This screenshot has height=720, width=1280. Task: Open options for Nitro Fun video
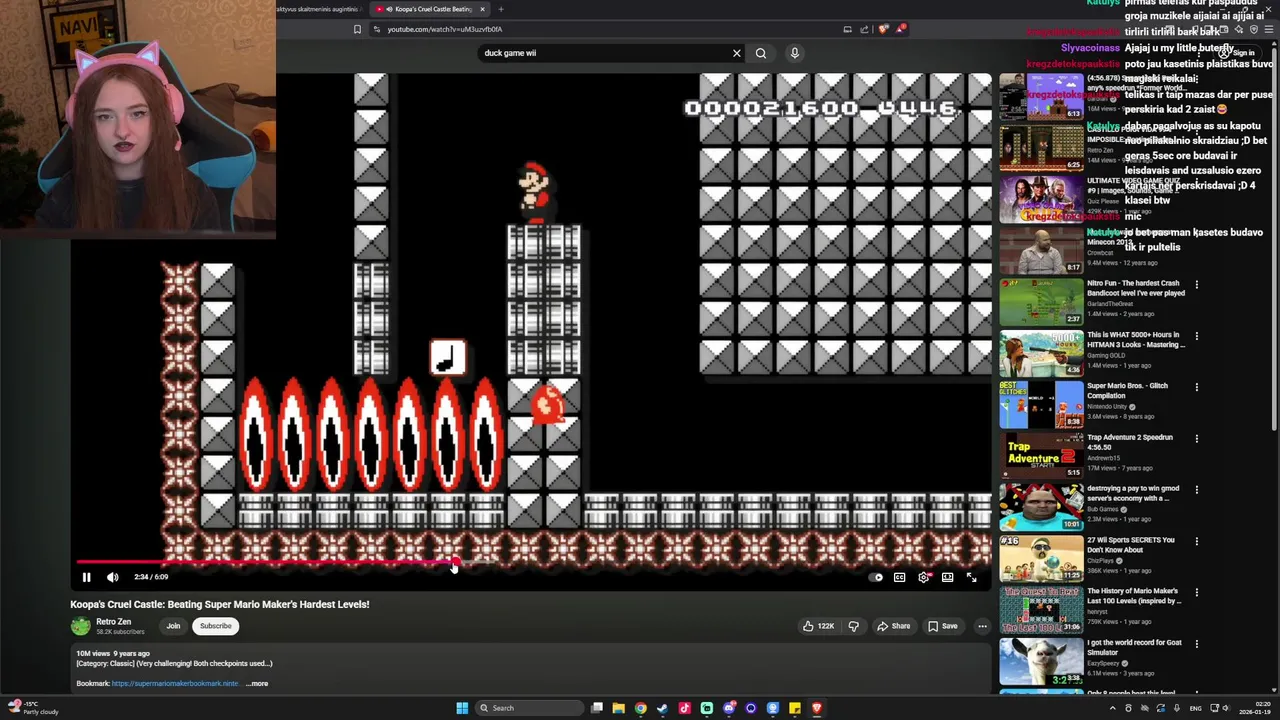point(1196,285)
